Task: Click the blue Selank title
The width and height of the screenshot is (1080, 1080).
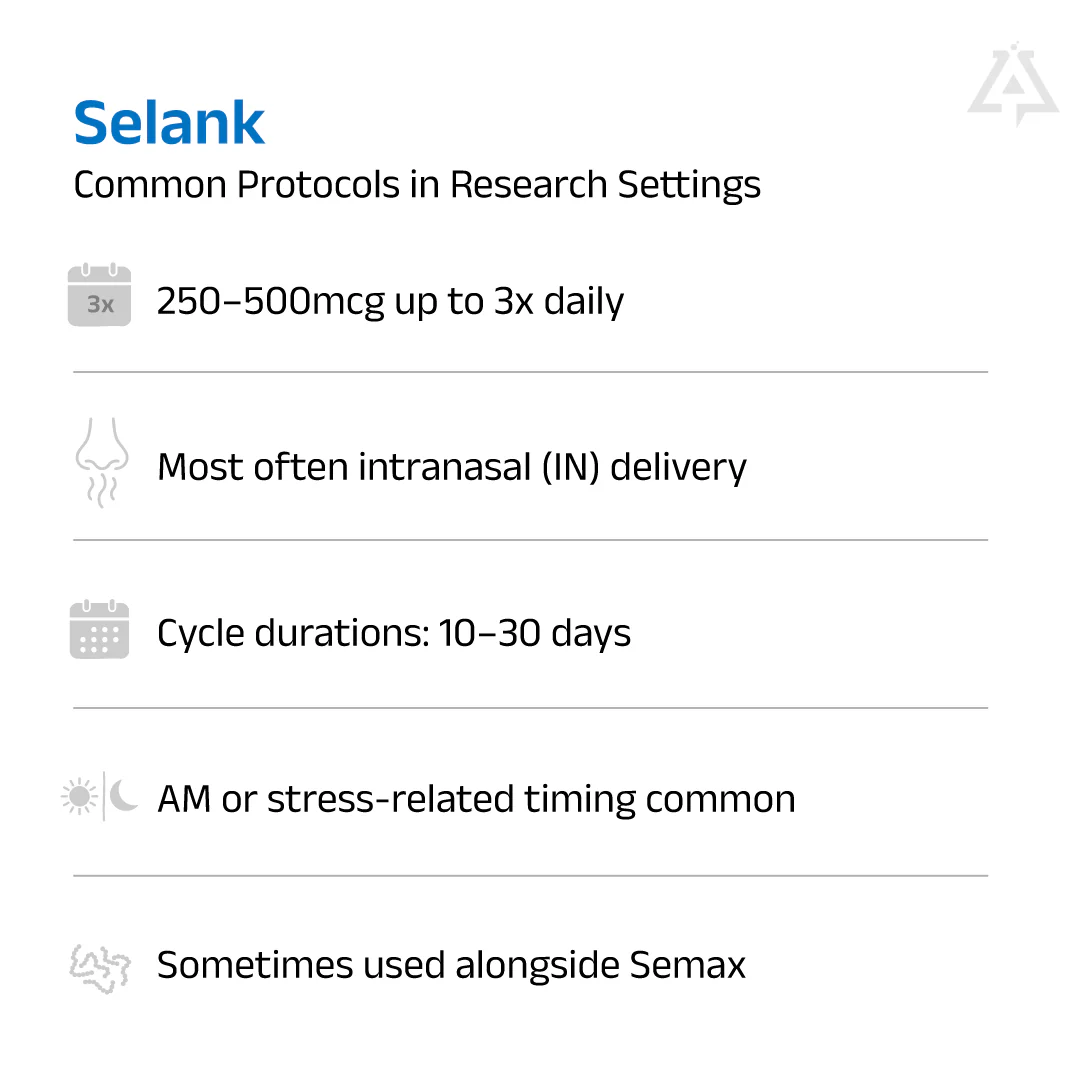Action: coord(169,124)
